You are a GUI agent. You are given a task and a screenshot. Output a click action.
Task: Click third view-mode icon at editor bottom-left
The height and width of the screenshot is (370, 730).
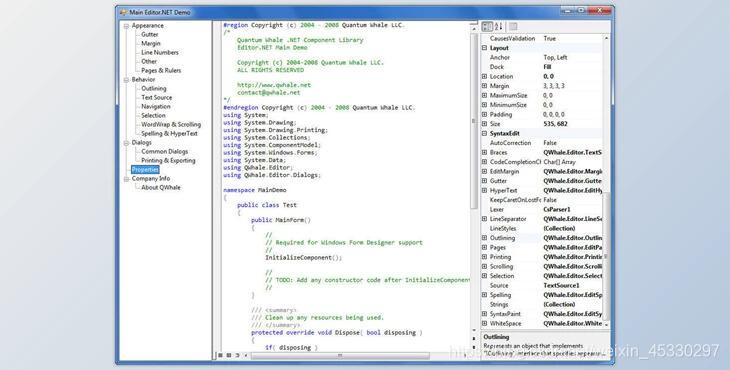pyautogui.click(x=237, y=356)
